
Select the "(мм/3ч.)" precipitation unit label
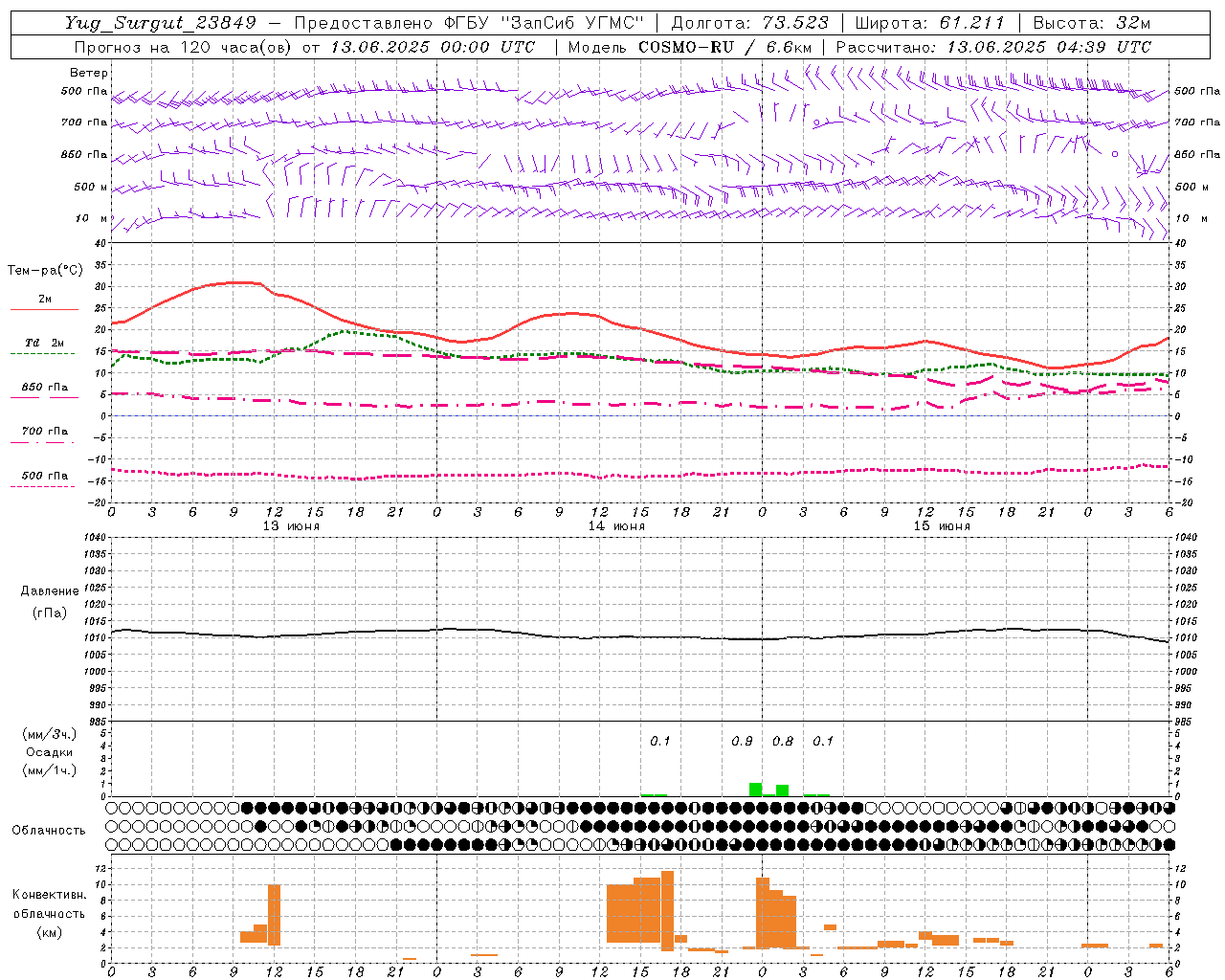pos(50,735)
